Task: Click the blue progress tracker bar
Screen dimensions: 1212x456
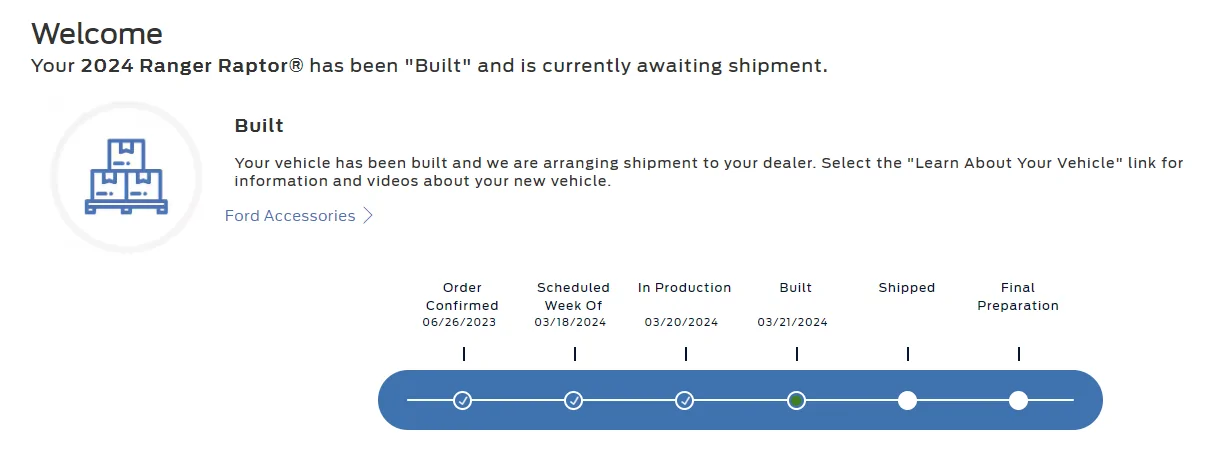Action: tap(740, 400)
